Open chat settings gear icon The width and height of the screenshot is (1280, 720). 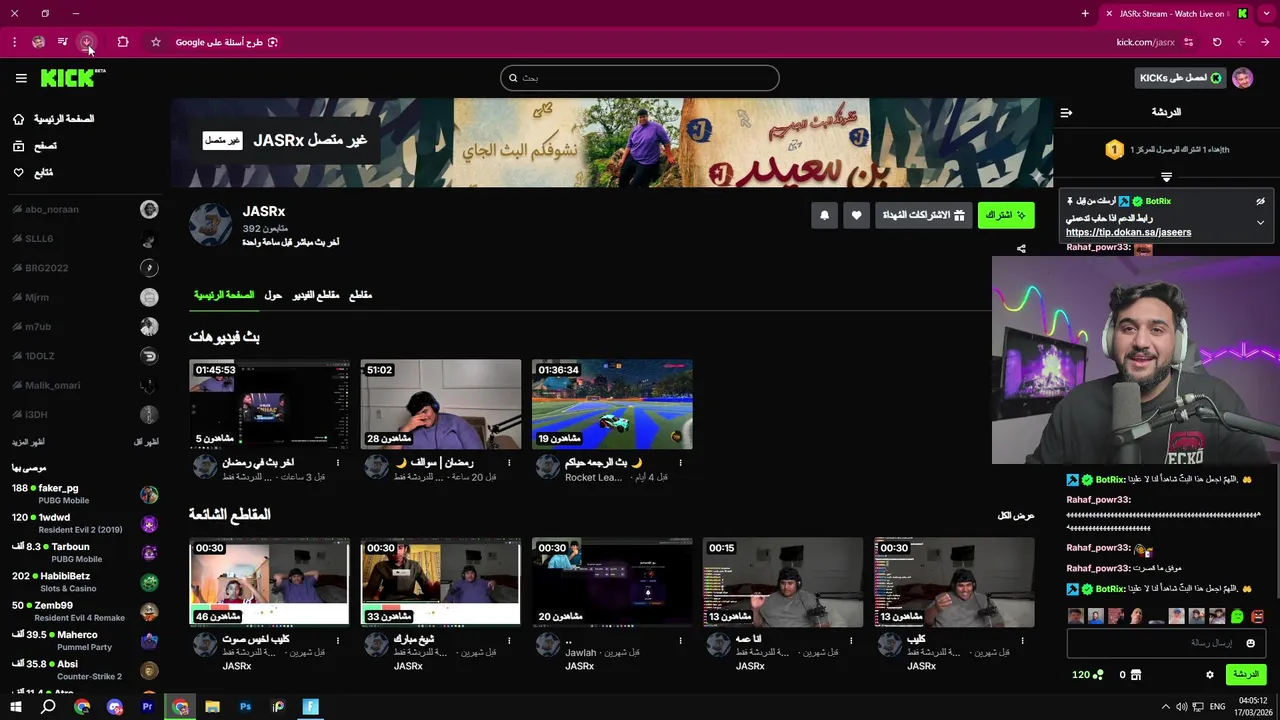point(1209,675)
